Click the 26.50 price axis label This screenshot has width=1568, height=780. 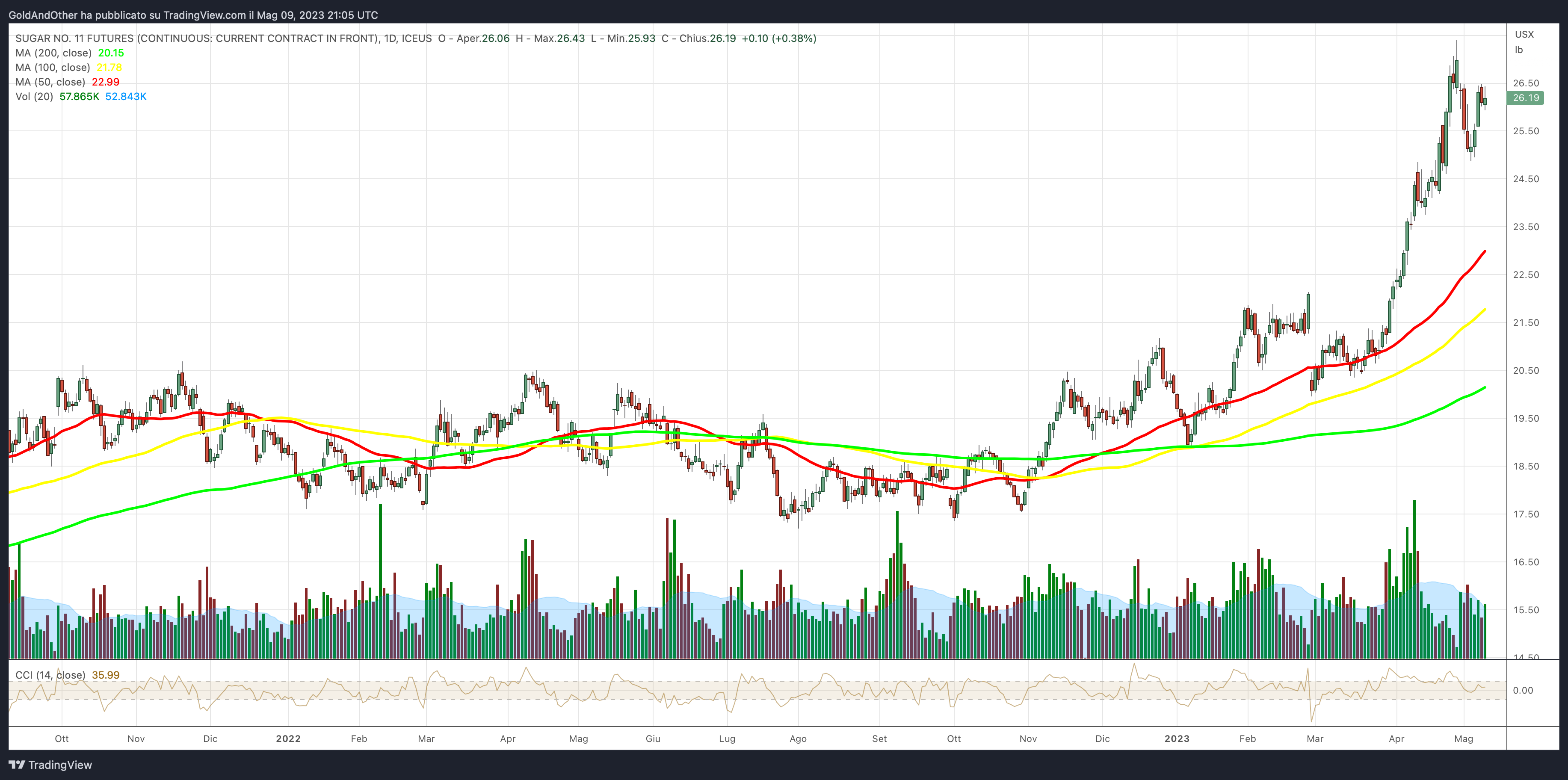1525,83
